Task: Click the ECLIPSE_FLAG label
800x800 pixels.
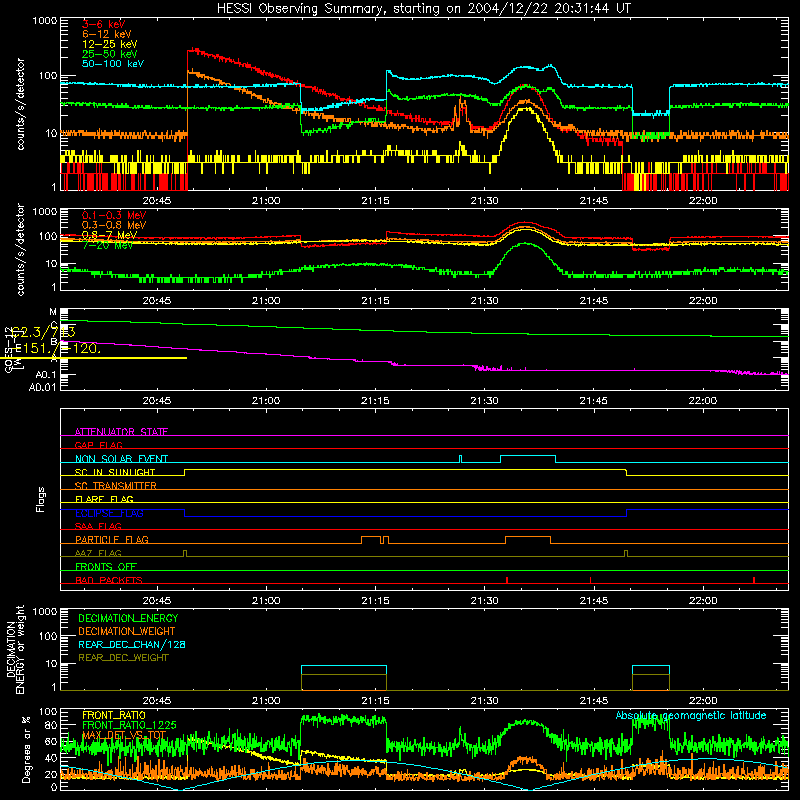Action: pyautogui.click(x=109, y=513)
